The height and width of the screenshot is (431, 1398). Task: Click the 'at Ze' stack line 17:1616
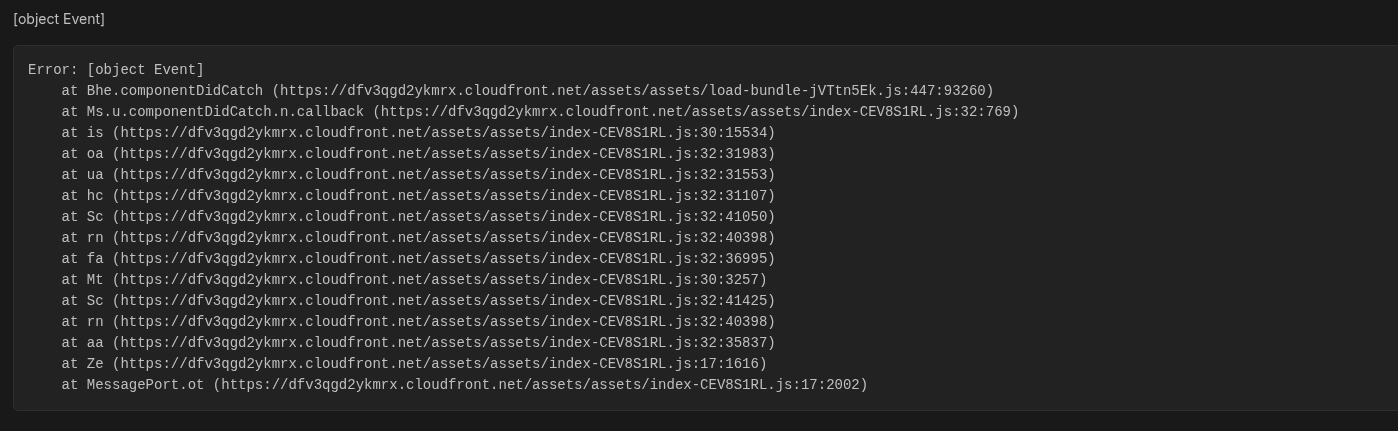414,364
